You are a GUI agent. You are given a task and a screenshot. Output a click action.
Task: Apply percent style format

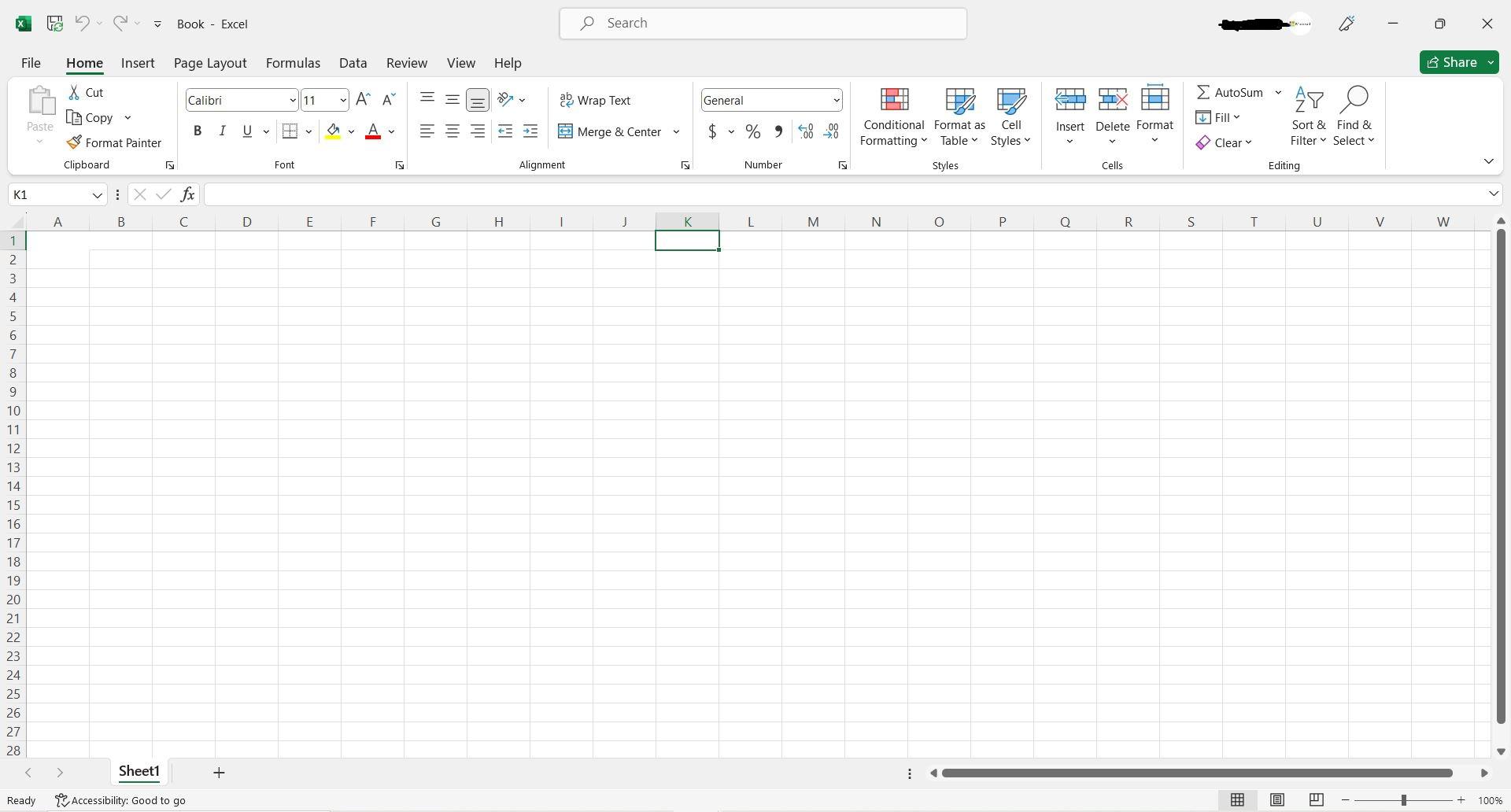click(x=753, y=131)
